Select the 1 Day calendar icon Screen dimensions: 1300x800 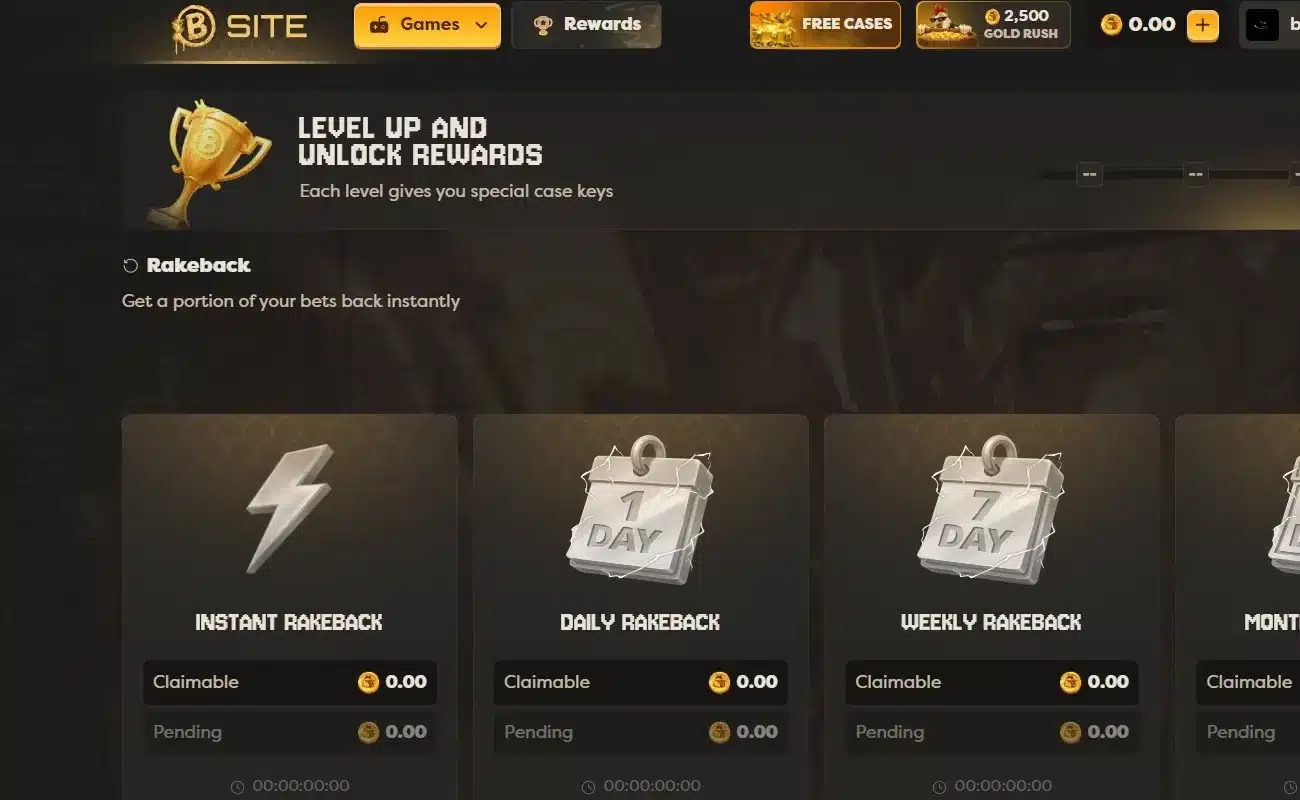pos(640,510)
